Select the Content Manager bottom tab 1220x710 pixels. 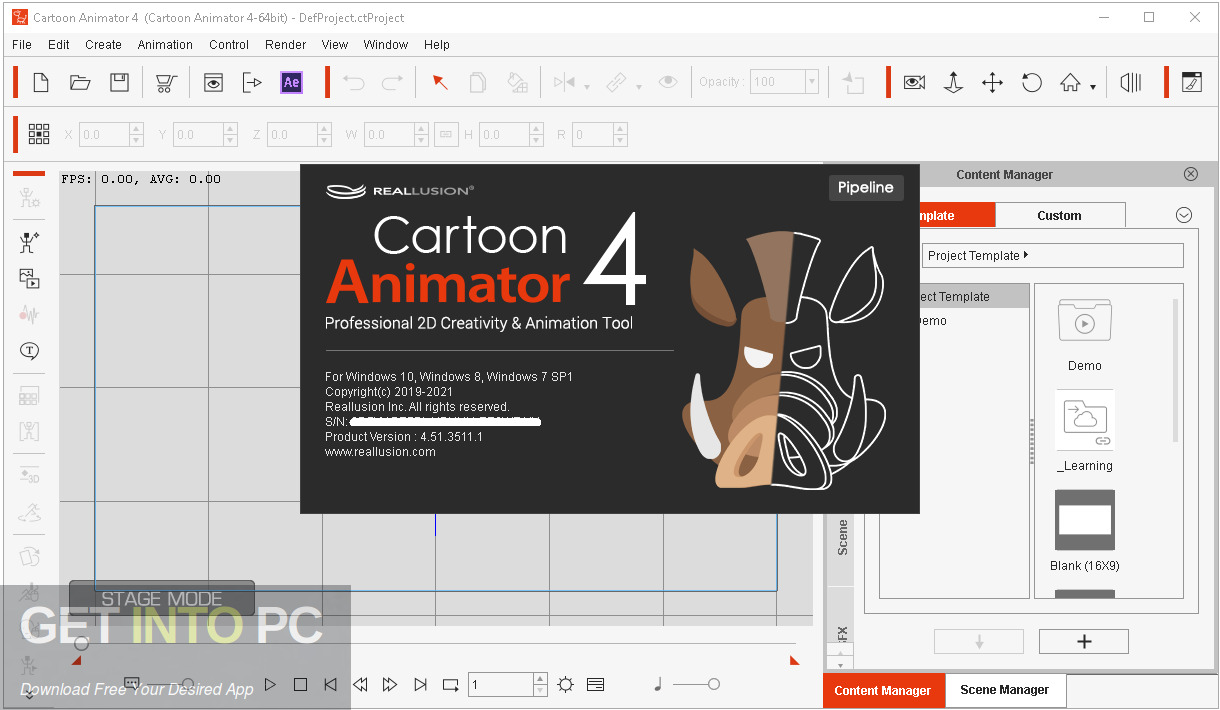tap(883, 690)
